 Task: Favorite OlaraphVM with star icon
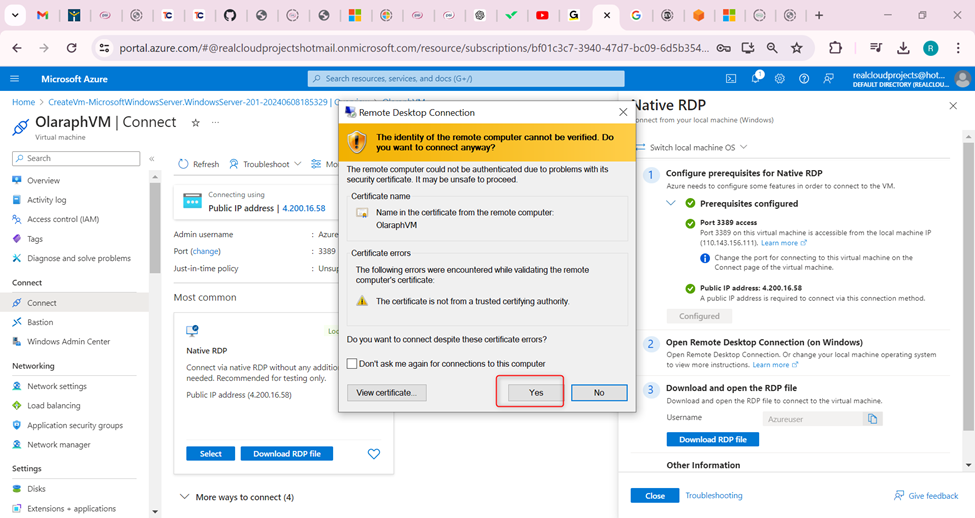coord(195,123)
